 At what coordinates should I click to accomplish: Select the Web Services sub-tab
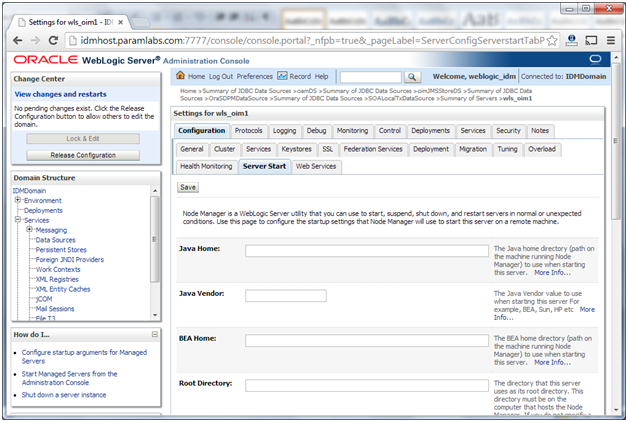coord(316,167)
